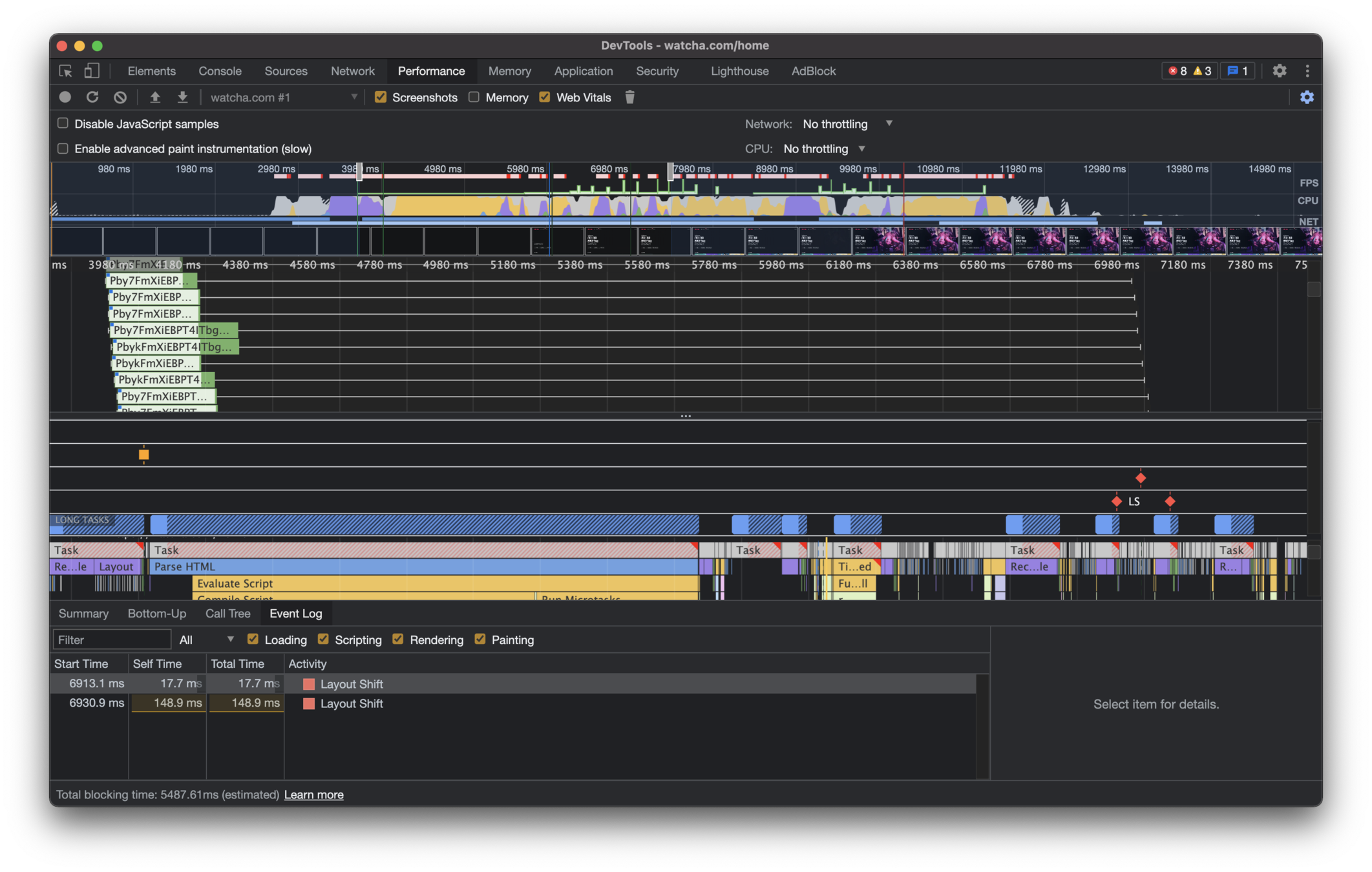This screenshot has width=1372, height=872.
Task: Open the watcha.com #1 recording dropdown
Action: [x=284, y=98]
